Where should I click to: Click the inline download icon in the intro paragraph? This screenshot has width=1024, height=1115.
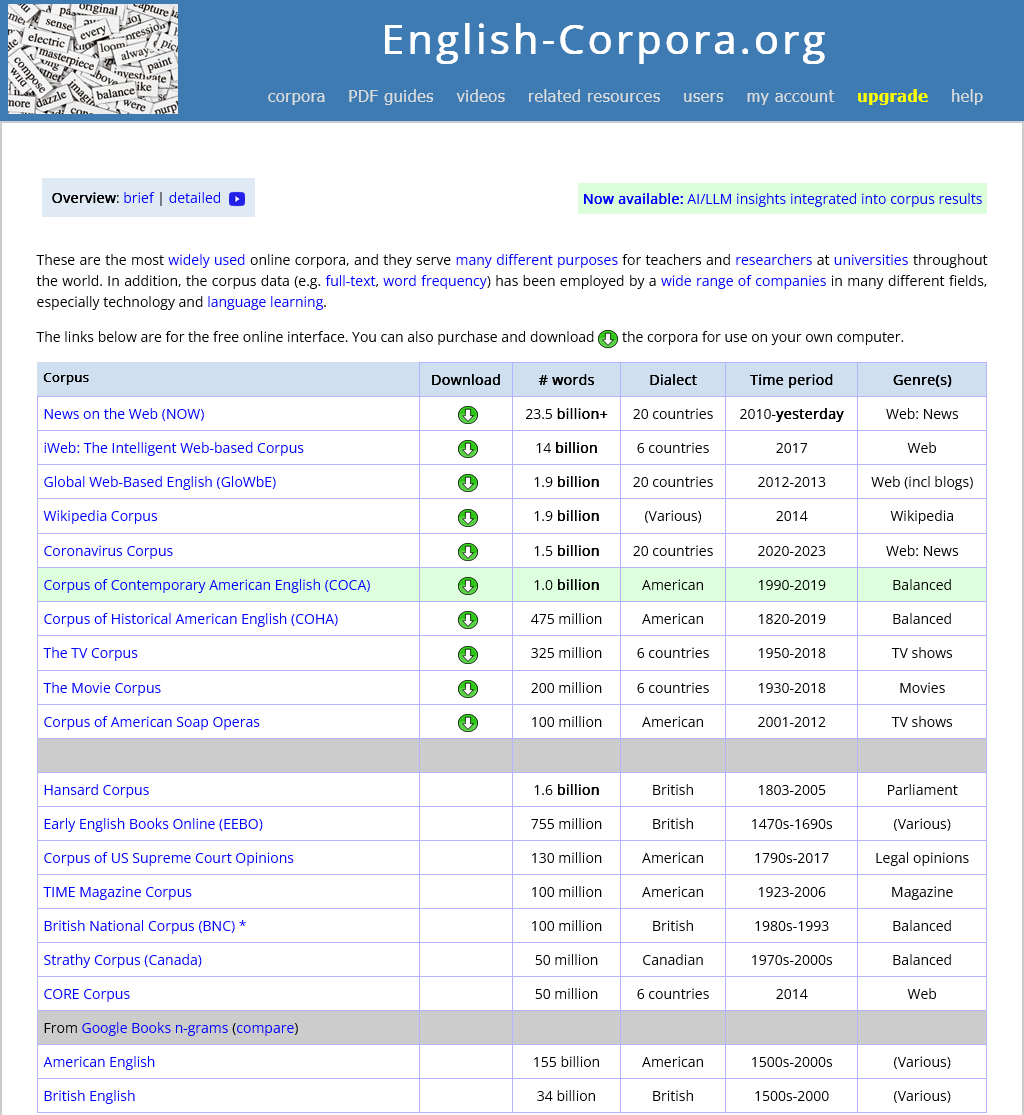[607, 339]
